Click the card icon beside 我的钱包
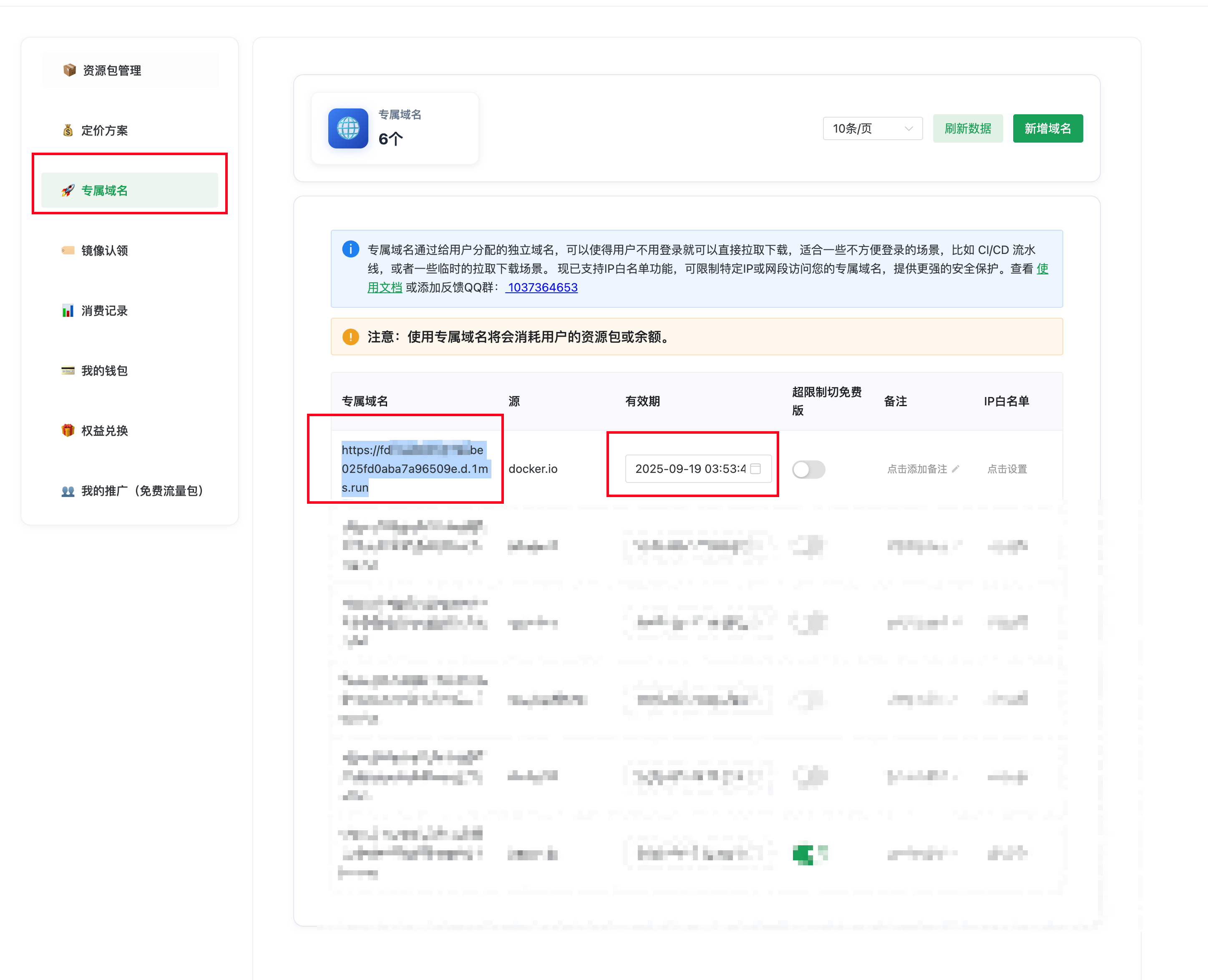The width and height of the screenshot is (1208, 980). [68, 370]
